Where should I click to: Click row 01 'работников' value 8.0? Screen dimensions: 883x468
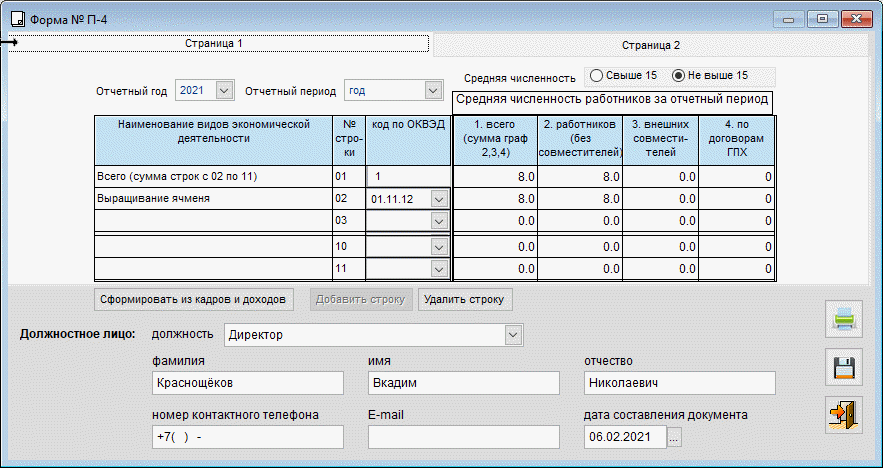pos(580,177)
